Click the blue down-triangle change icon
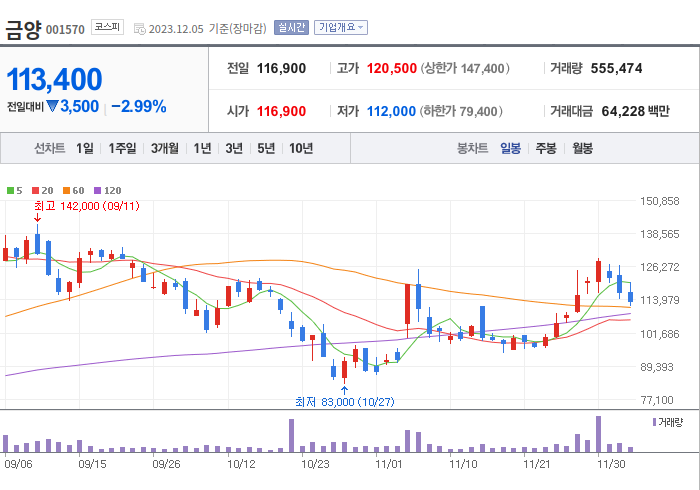The width and height of the screenshot is (700, 490). coord(52,106)
